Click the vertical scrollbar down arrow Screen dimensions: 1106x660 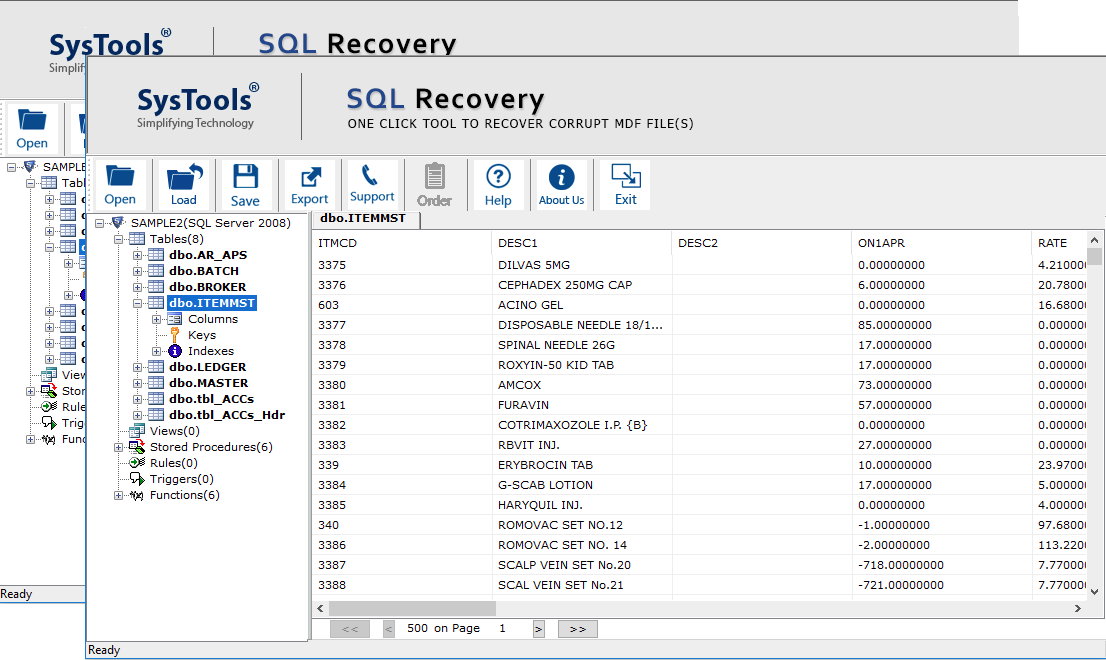click(x=1094, y=592)
